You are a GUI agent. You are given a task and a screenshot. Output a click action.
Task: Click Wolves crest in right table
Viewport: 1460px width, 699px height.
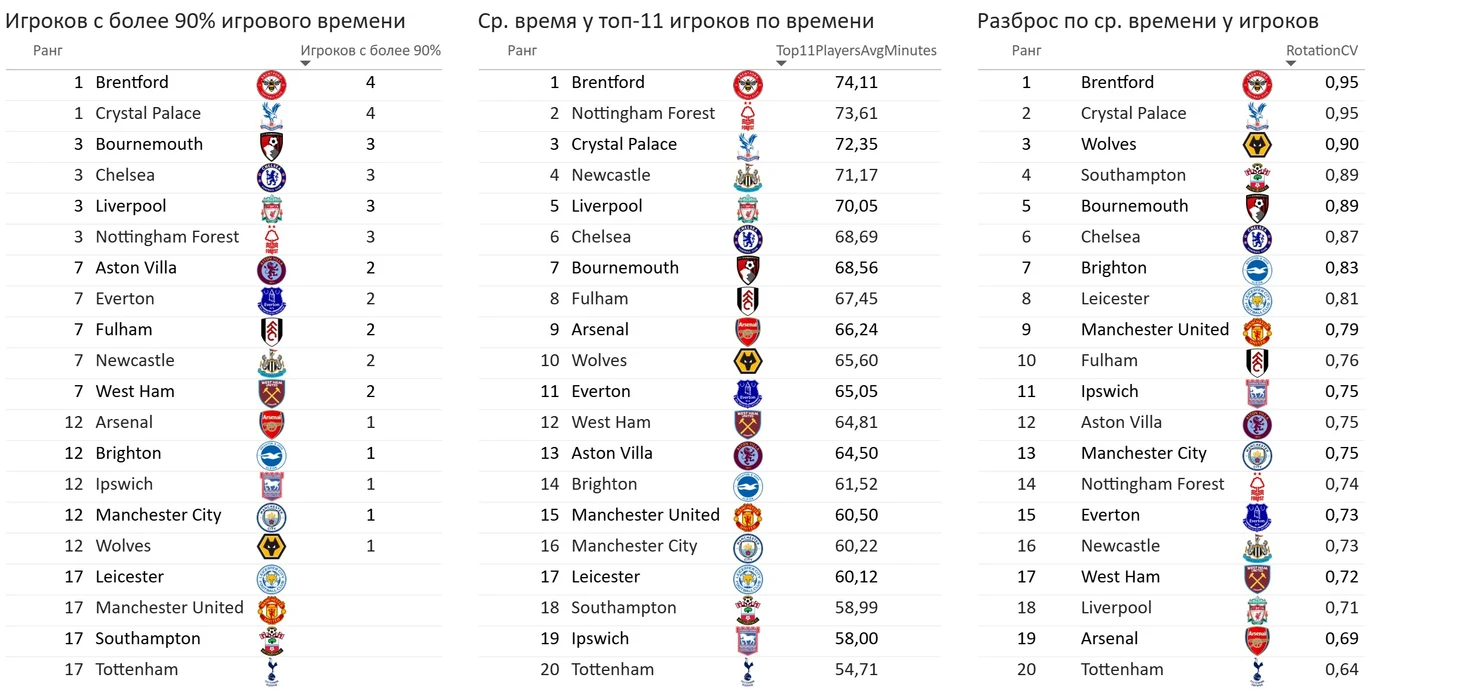click(x=1257, y=146)
